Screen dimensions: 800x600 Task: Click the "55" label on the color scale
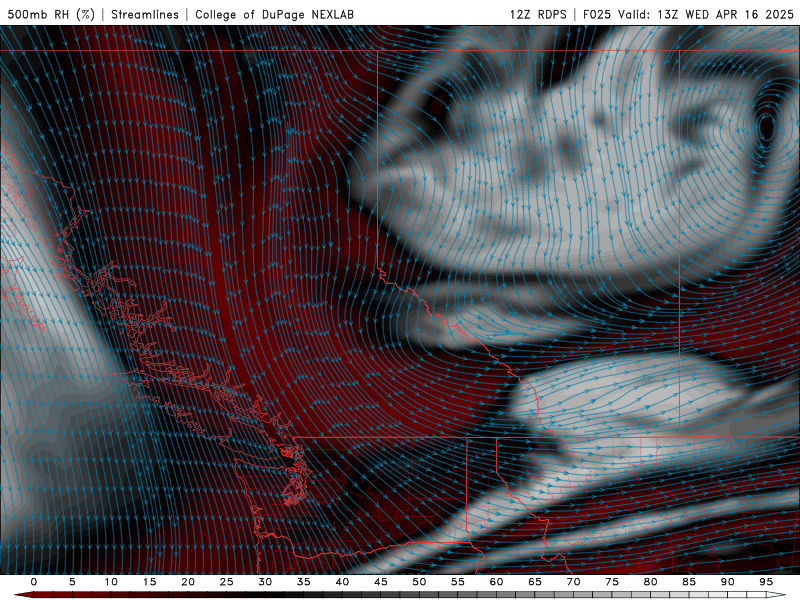pyautogui.click(x=458, y=582)
